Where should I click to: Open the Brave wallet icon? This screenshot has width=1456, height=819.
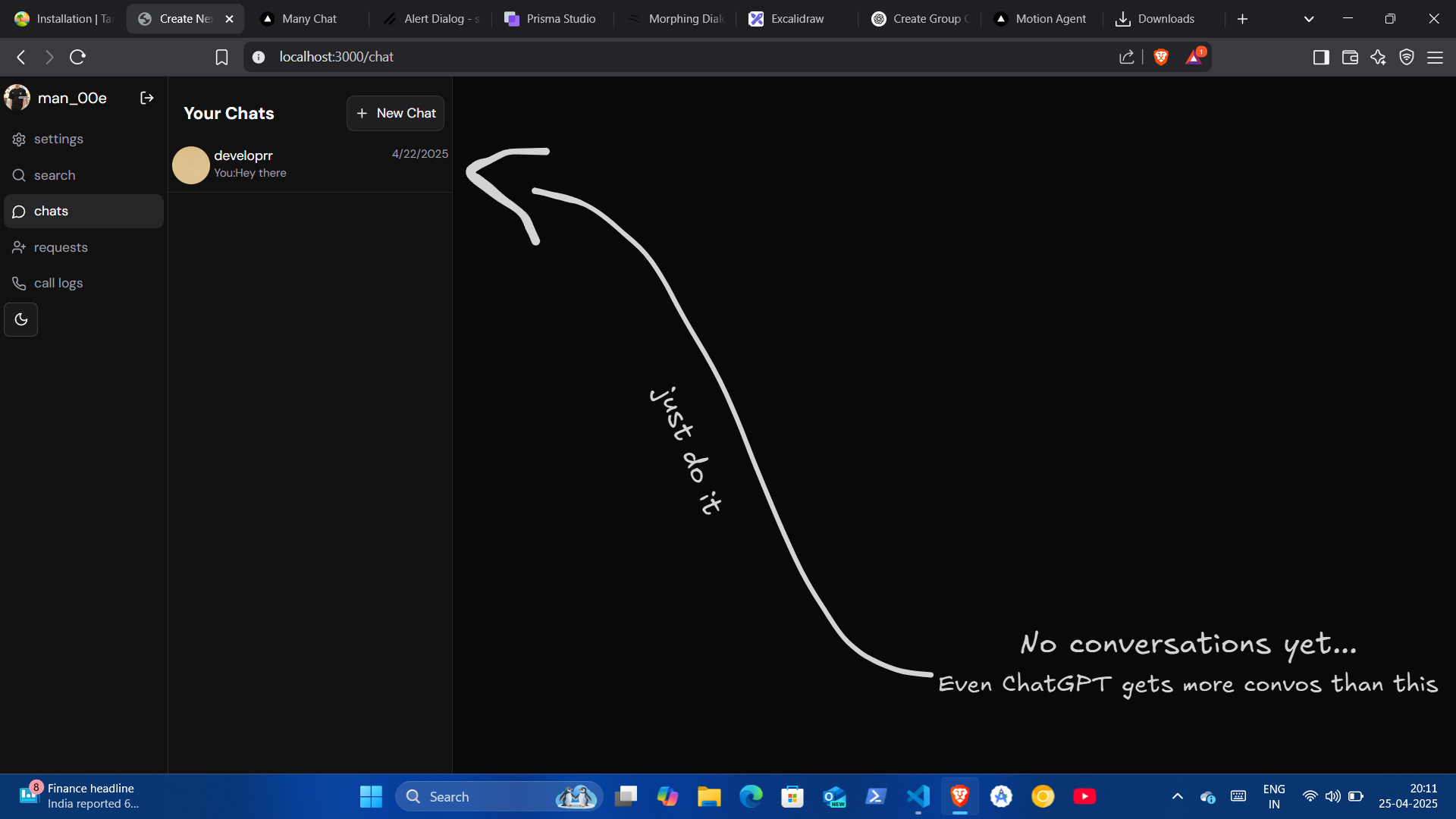[1349, 57]
